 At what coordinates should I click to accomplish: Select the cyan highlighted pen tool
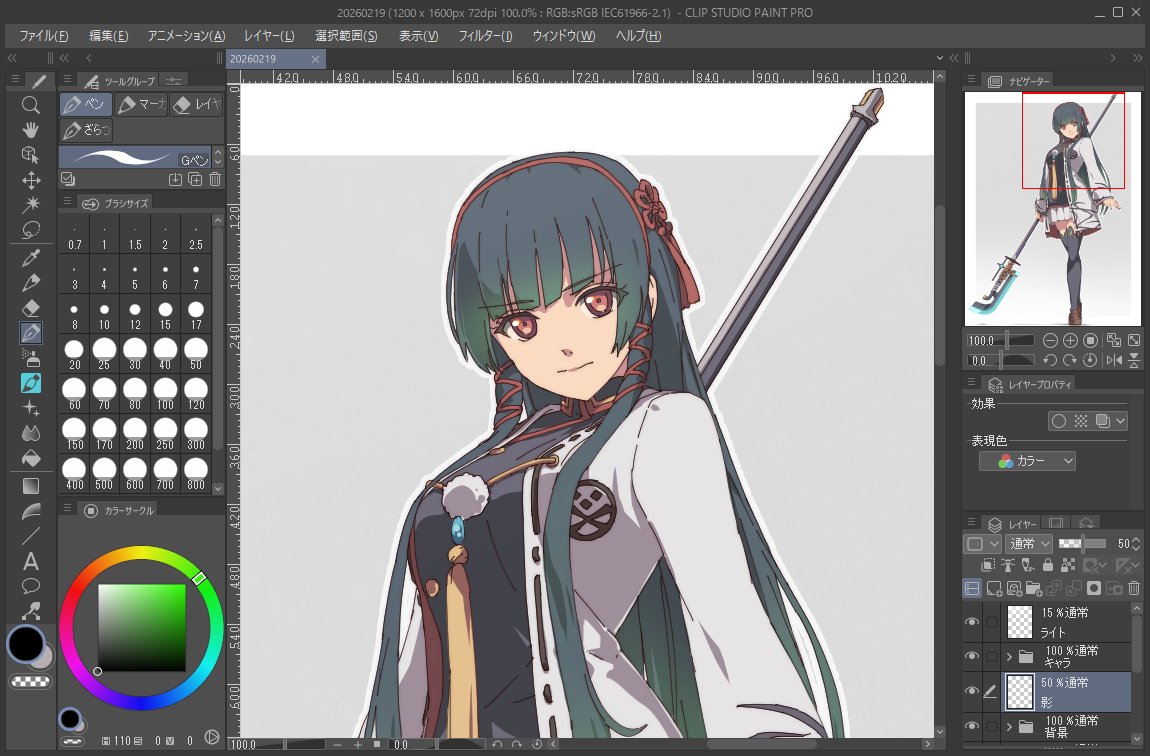coord(30,383)
